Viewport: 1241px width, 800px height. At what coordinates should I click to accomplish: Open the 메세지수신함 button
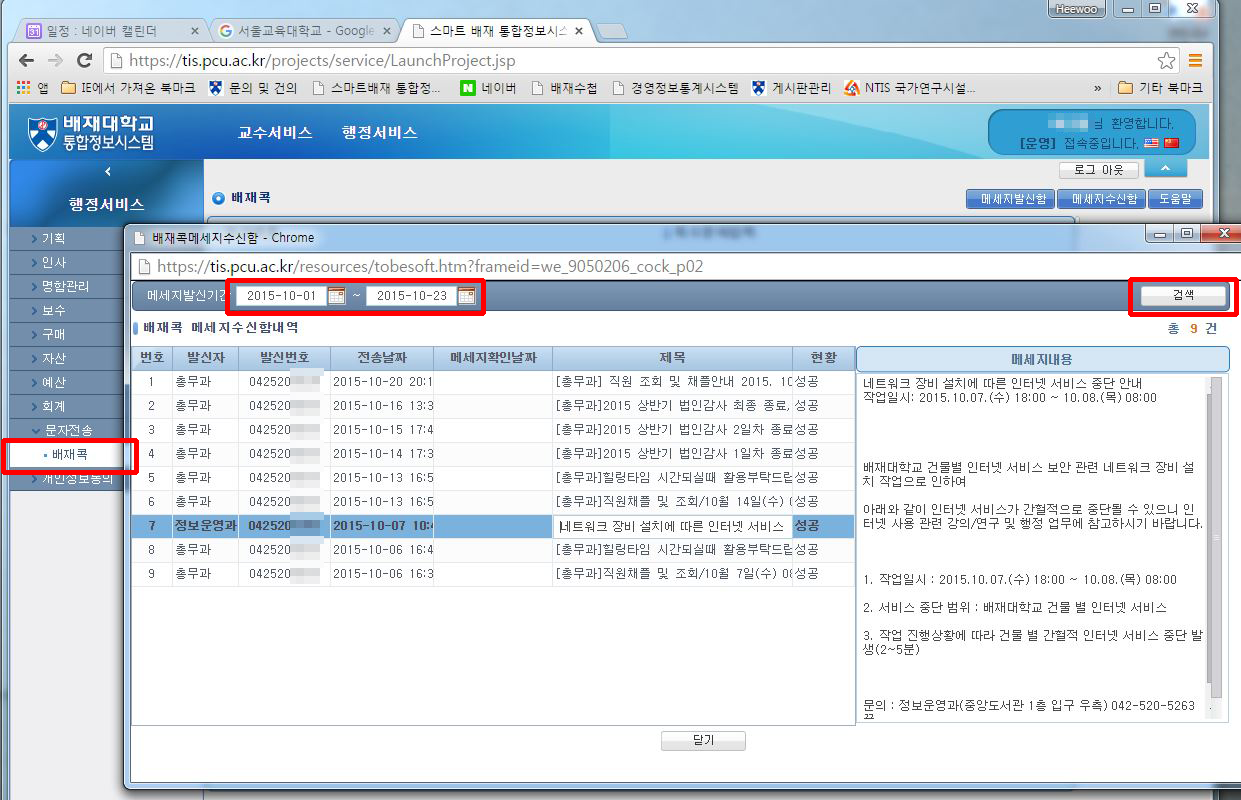coord(1101,199)
